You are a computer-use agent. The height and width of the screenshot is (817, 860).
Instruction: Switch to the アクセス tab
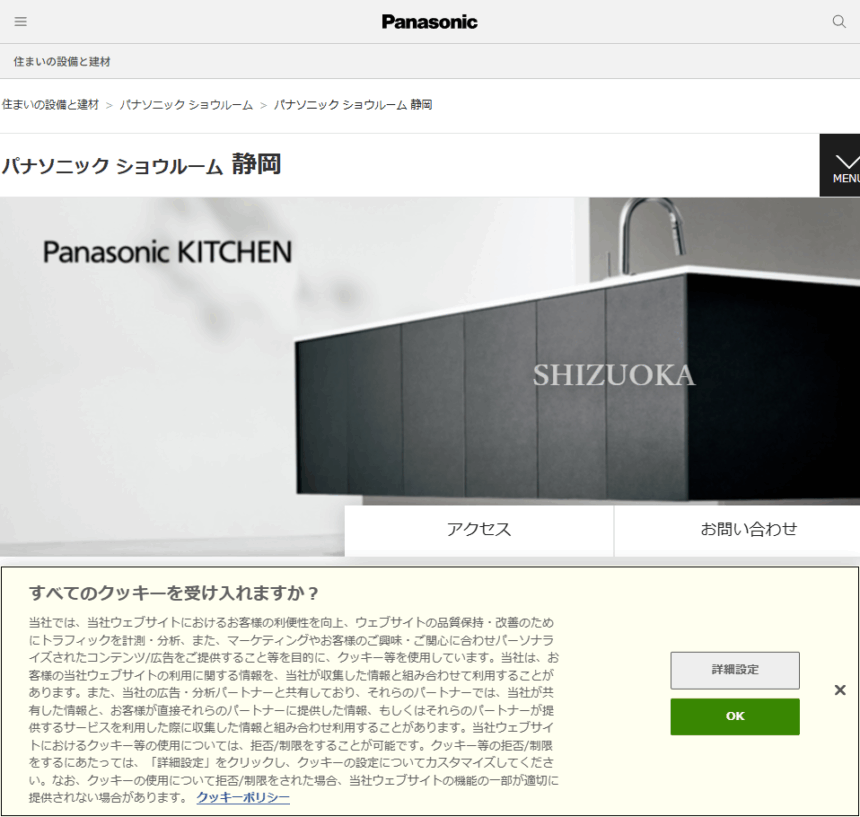point(479,530)
